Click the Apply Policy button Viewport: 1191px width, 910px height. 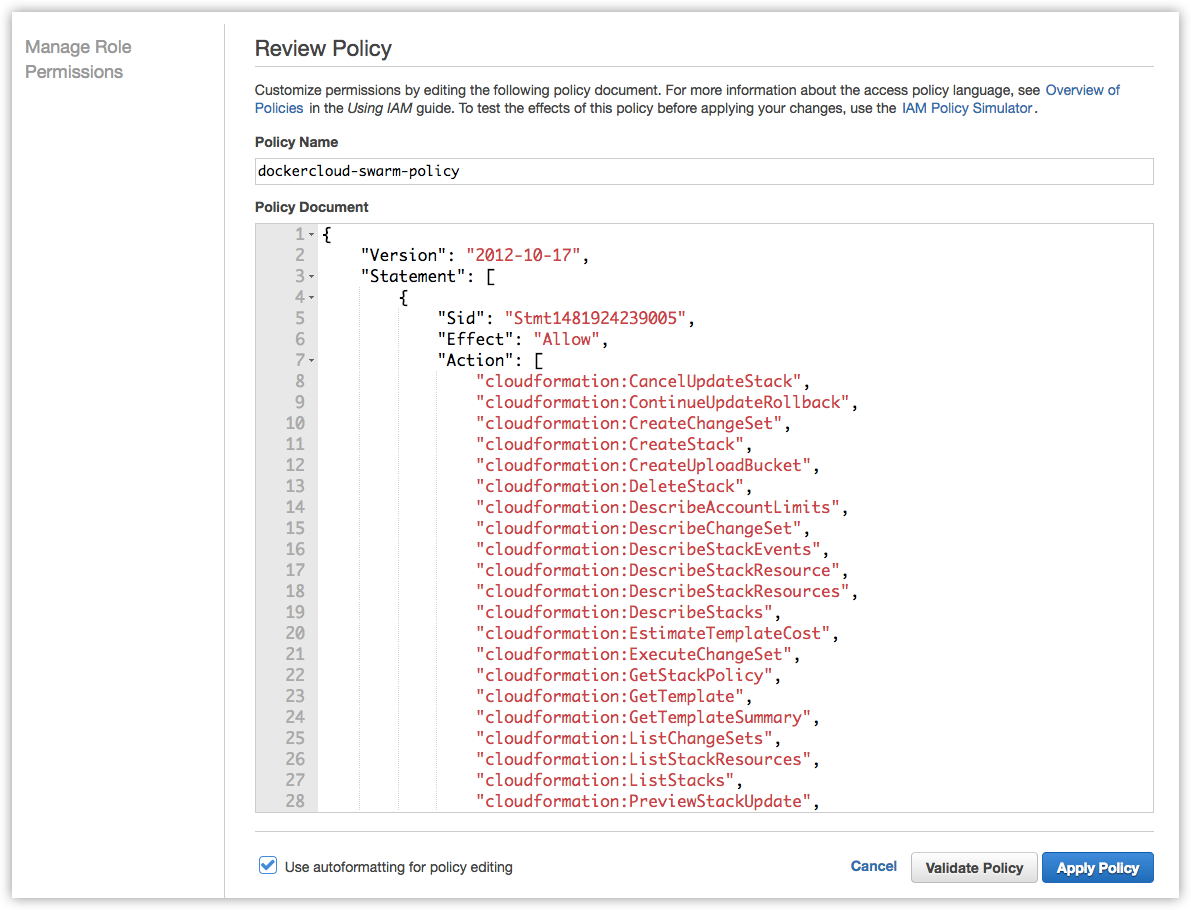point(1097,868)
